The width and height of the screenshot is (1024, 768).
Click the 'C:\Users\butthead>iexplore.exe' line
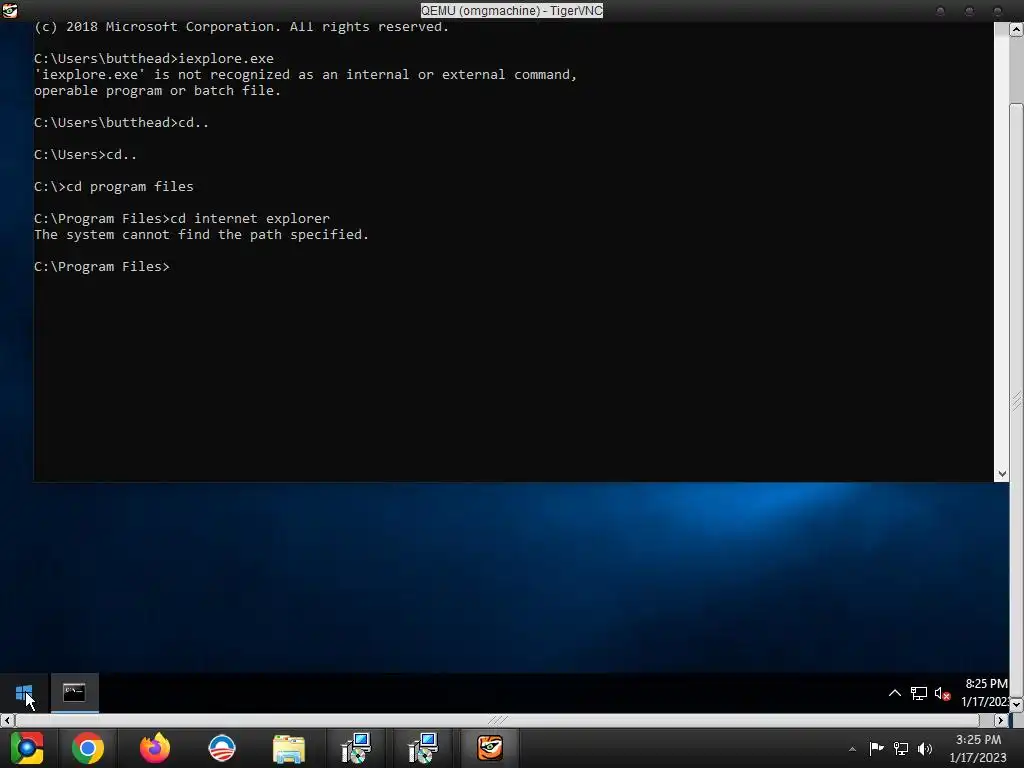pos(154,58)
